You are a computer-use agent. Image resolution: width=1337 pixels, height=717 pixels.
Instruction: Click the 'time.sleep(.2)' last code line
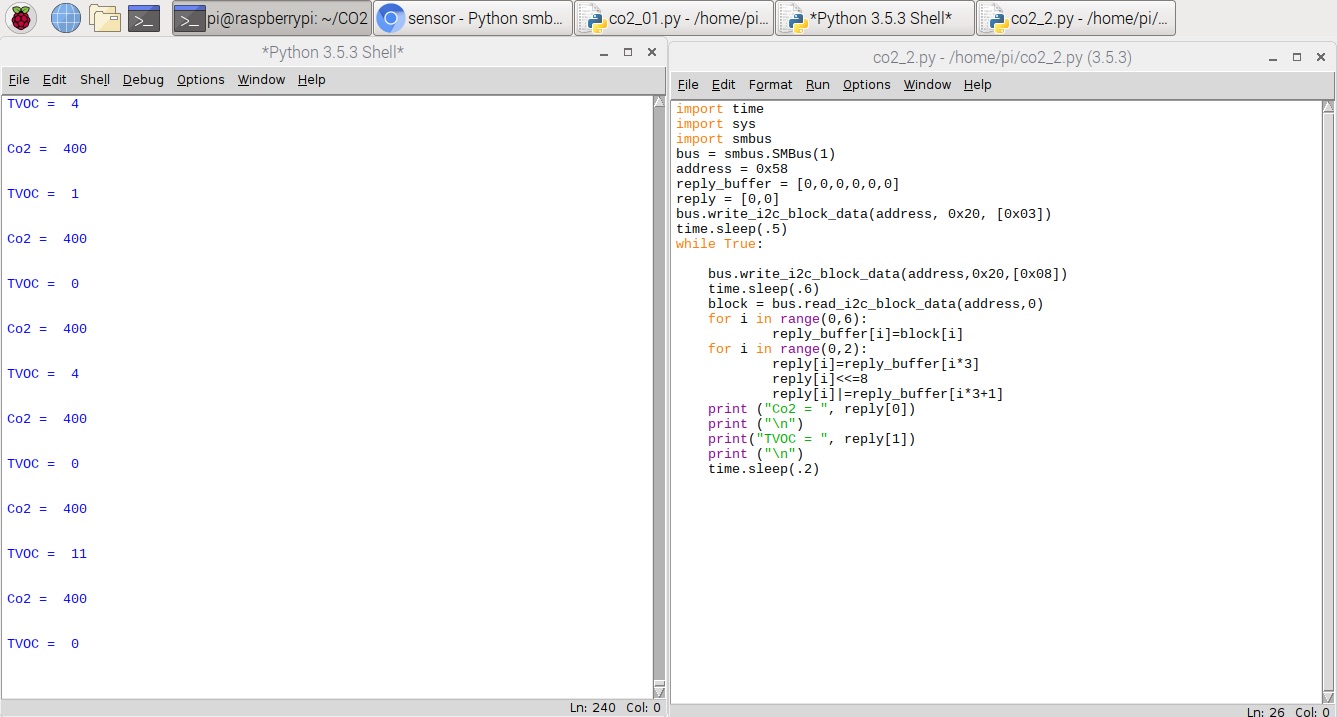(x=764, y=469)
